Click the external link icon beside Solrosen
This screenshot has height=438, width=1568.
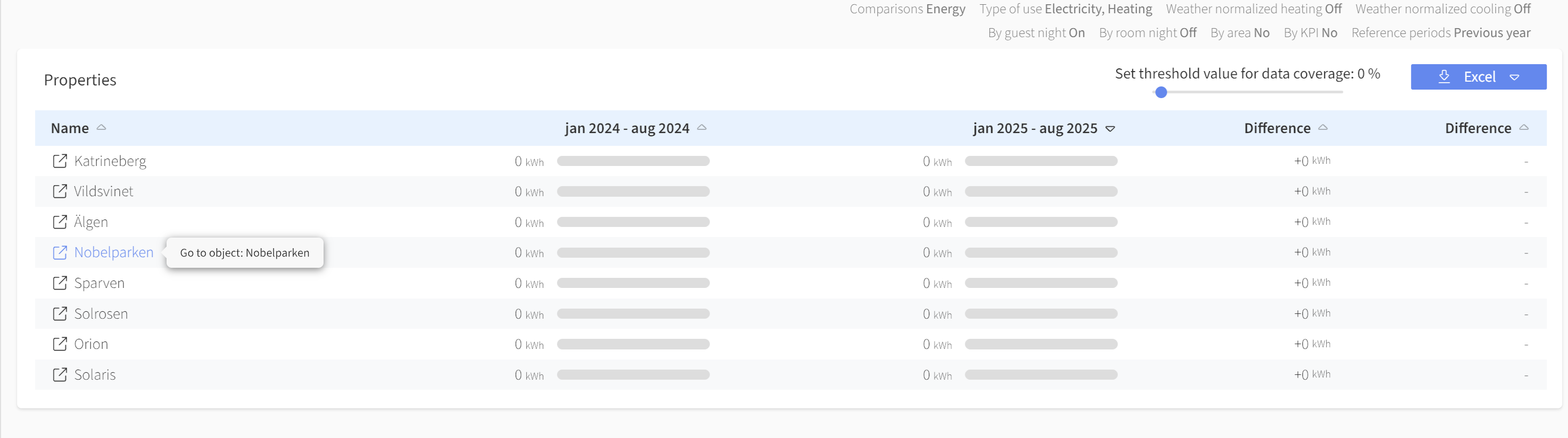[x=59, y=314]
